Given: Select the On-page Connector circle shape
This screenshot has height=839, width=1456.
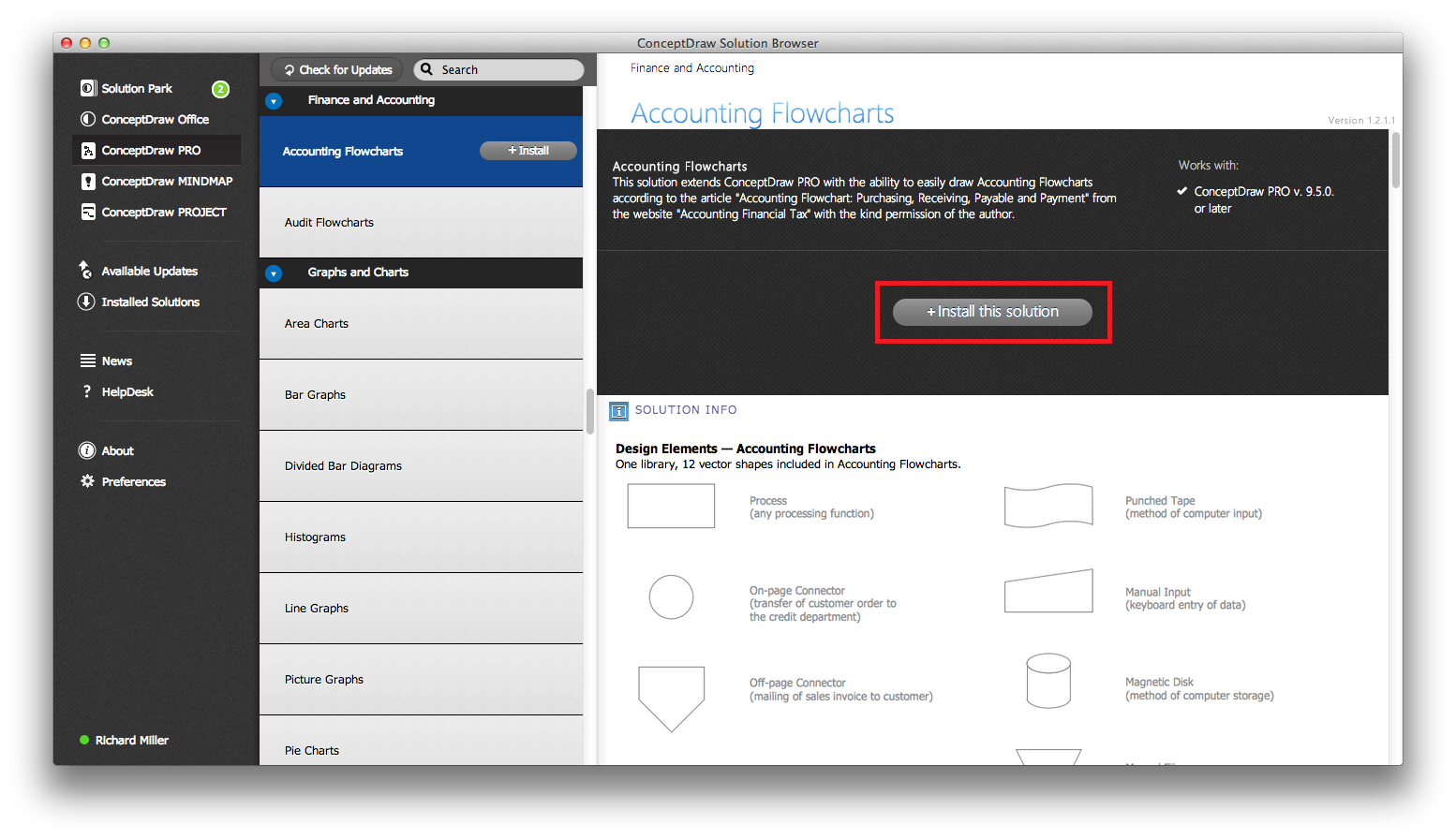Looking at the screenshot, I should [671, 597].
